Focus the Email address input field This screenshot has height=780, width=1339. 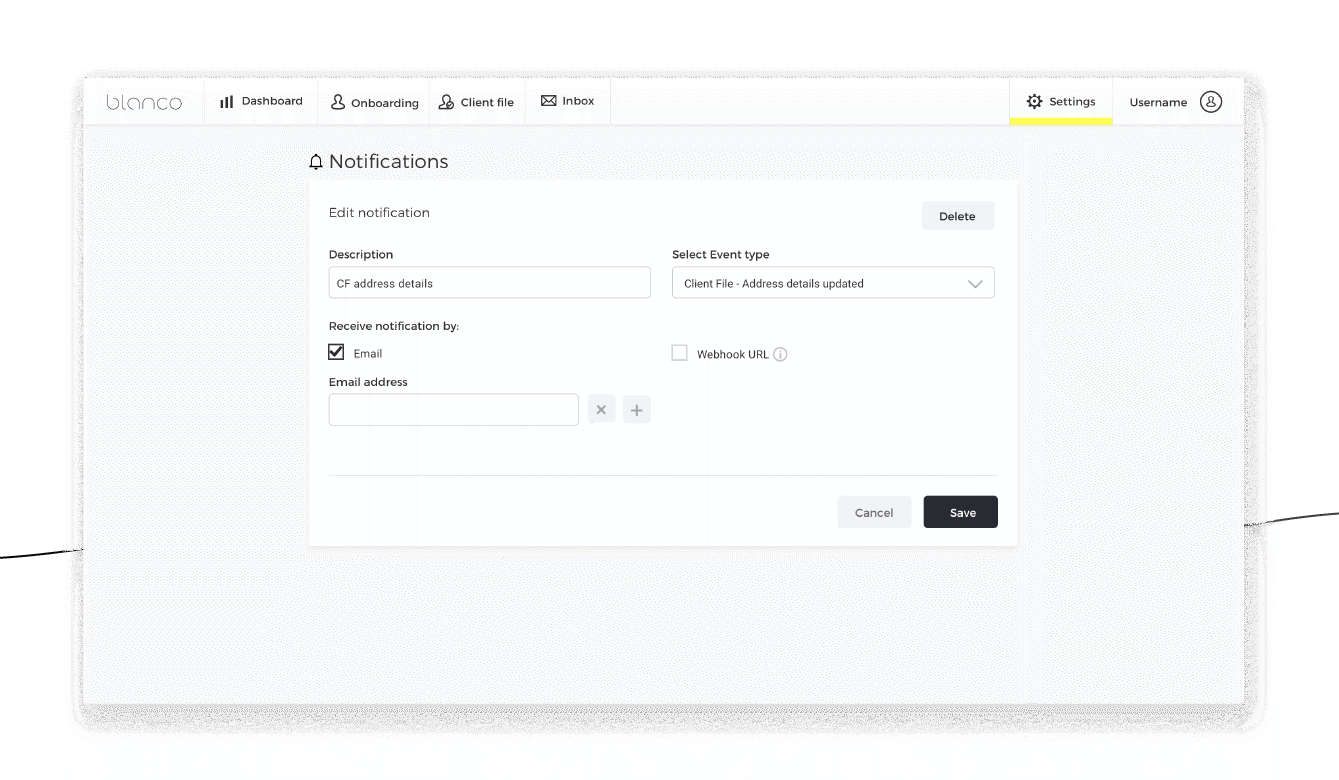(454, 409)
